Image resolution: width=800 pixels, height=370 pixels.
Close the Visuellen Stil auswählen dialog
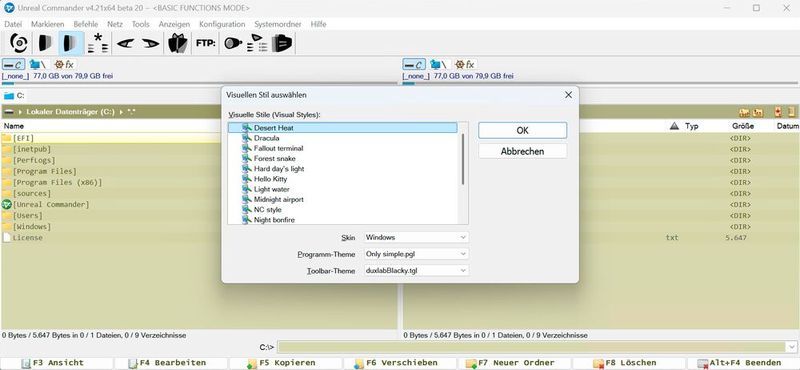(568, 95)
